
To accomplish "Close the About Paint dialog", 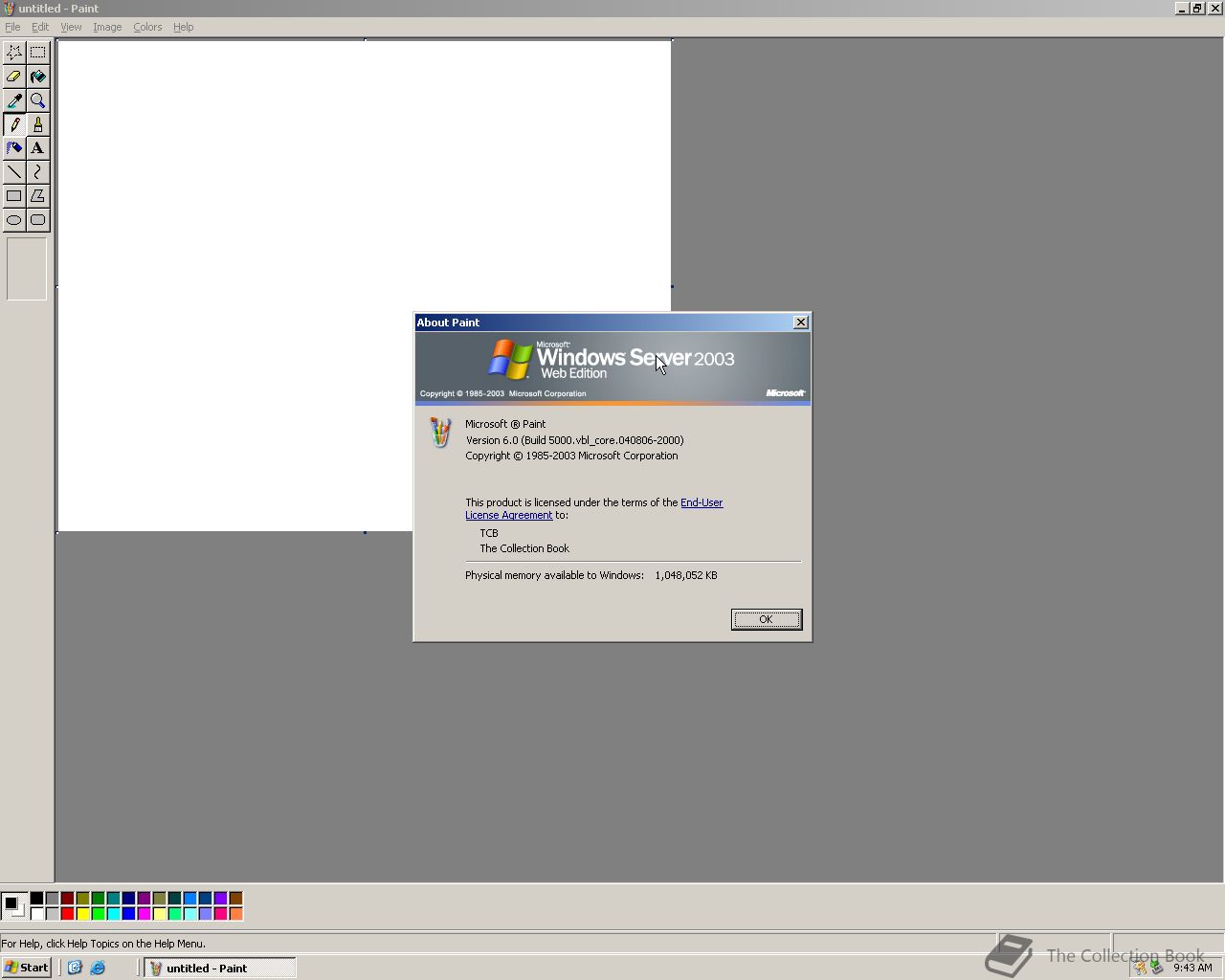I will point(801,323).
